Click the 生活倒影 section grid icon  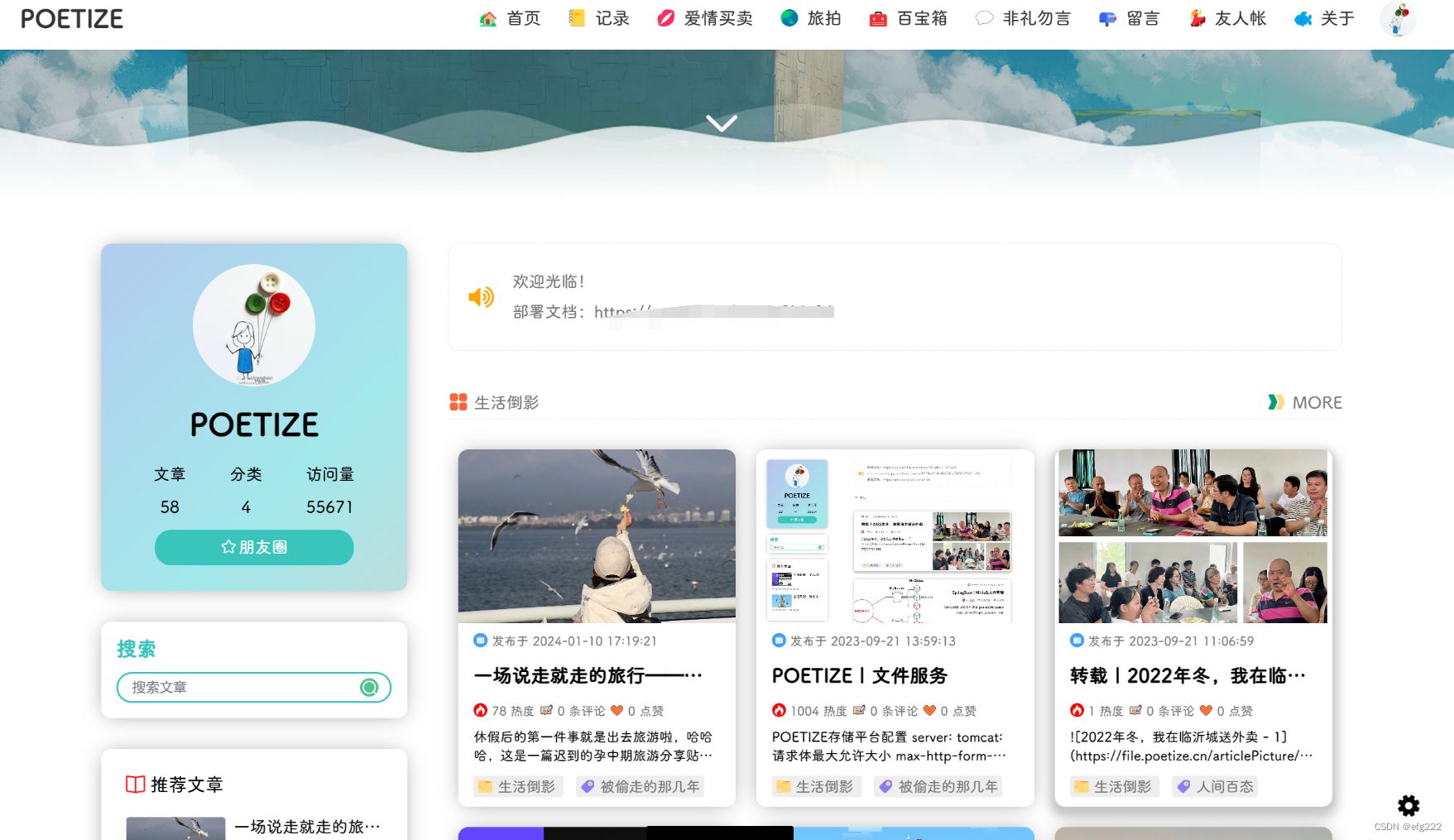point(457,402)
